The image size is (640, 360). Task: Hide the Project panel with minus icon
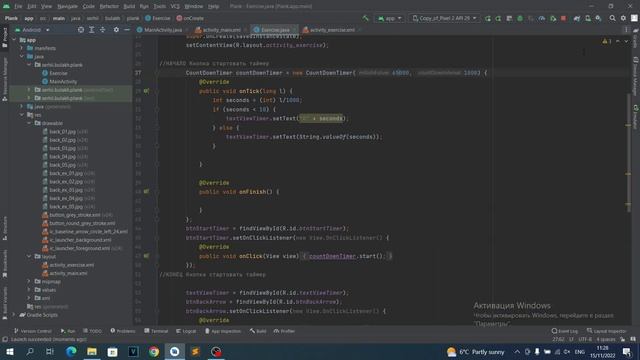[127, 30]
